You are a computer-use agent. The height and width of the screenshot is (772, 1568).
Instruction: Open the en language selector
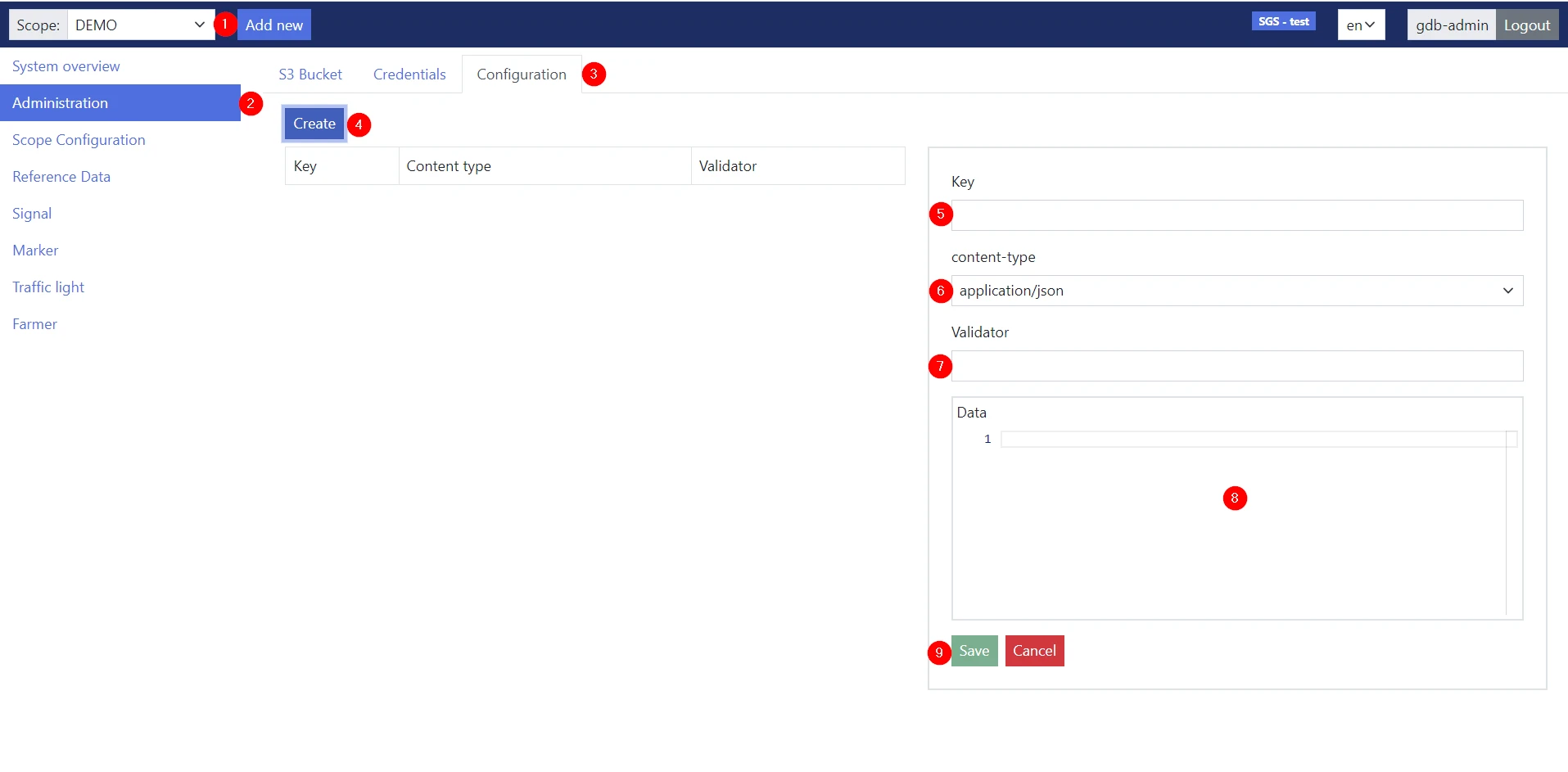(x=1360, y=25)
